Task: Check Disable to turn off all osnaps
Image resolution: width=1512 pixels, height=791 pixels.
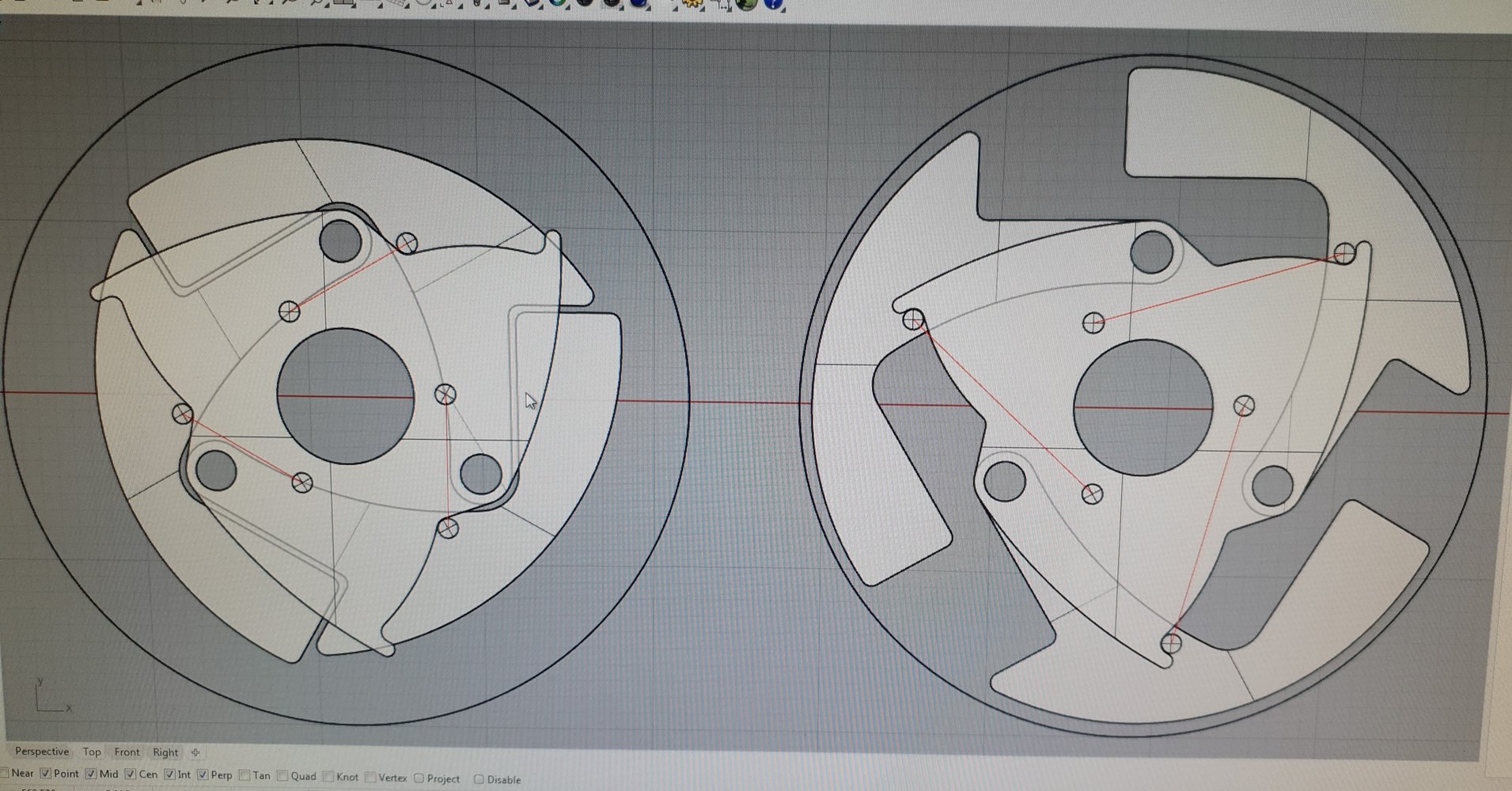Action: click(479, 779)
